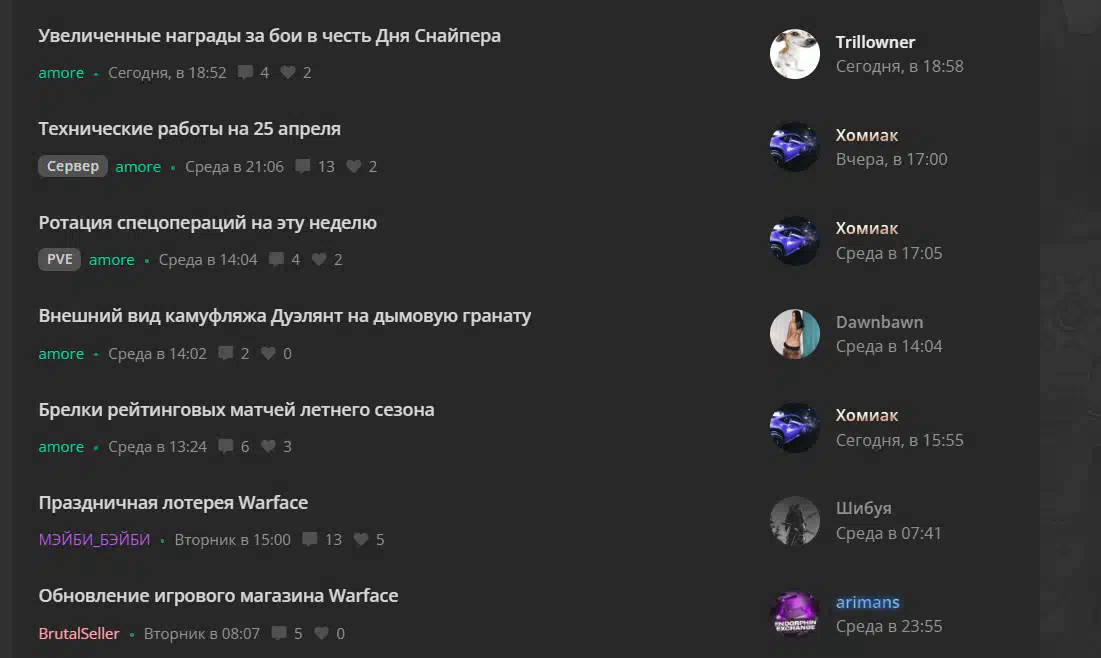Click the comments icon on the Праздничная лотерея thread

pyautogui.click(x=310, y=539)
